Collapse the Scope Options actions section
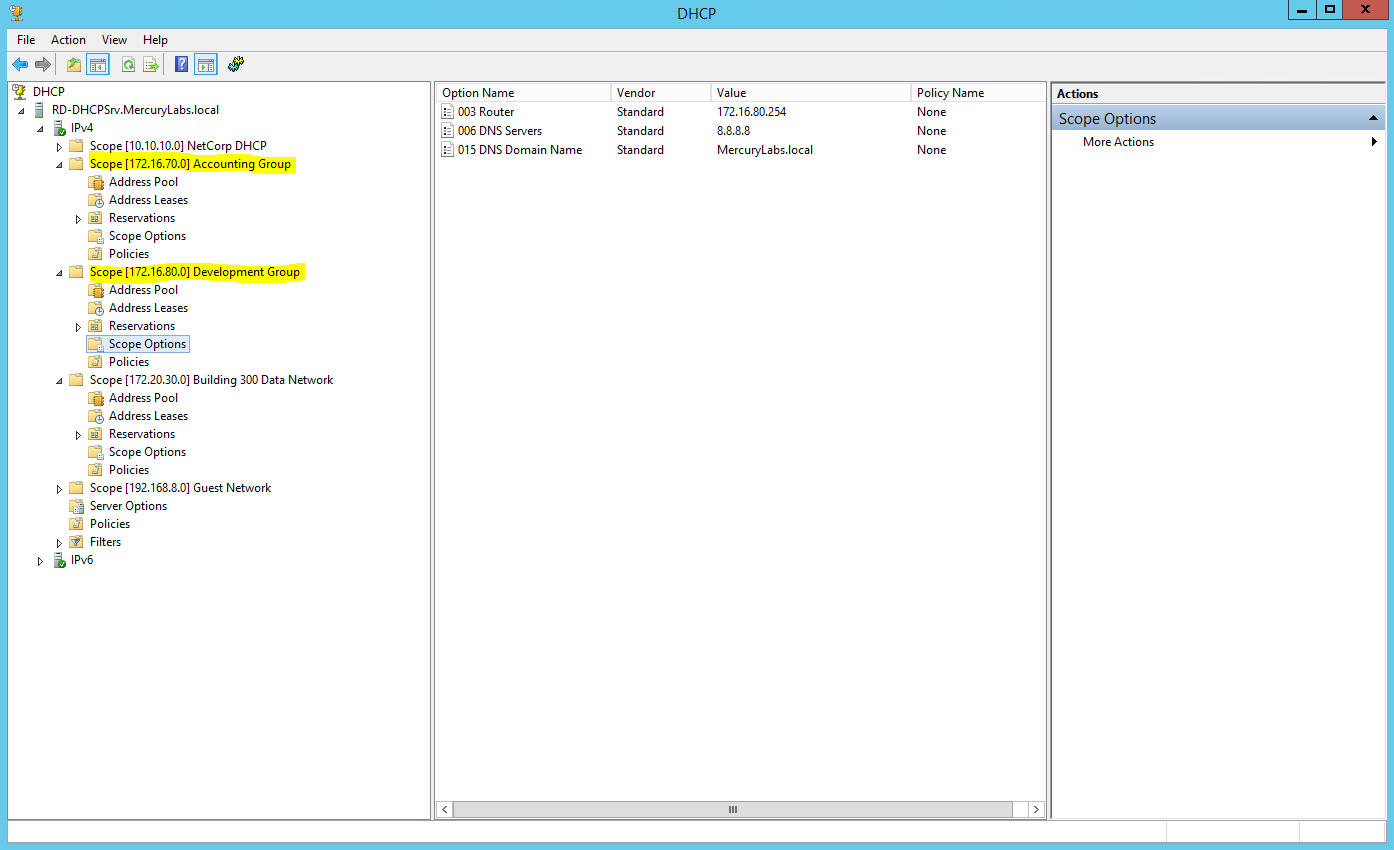The height and width of the screenshot is (850, 1394). point(1374,119)
